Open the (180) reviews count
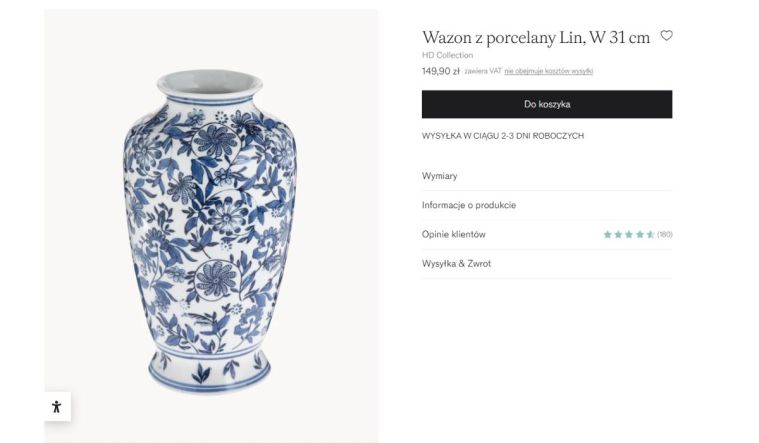This screenshot has height=443, width=759. [x=665, y=234]
